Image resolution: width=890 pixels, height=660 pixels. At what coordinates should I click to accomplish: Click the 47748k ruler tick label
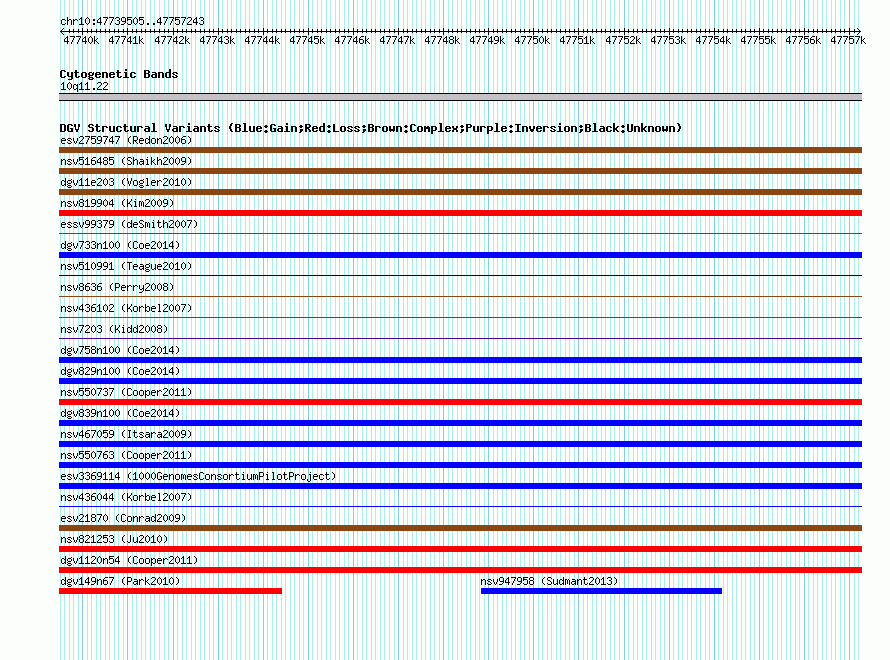click(442, 40)
